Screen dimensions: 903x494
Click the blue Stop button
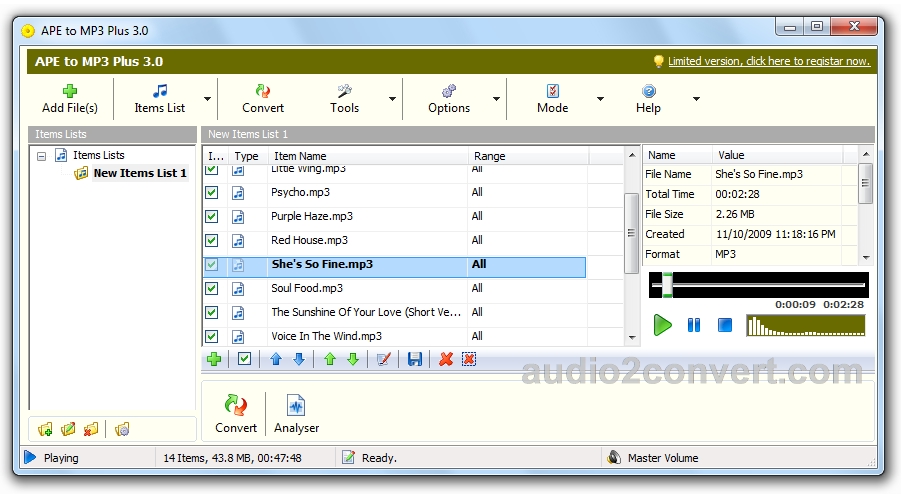724,325
